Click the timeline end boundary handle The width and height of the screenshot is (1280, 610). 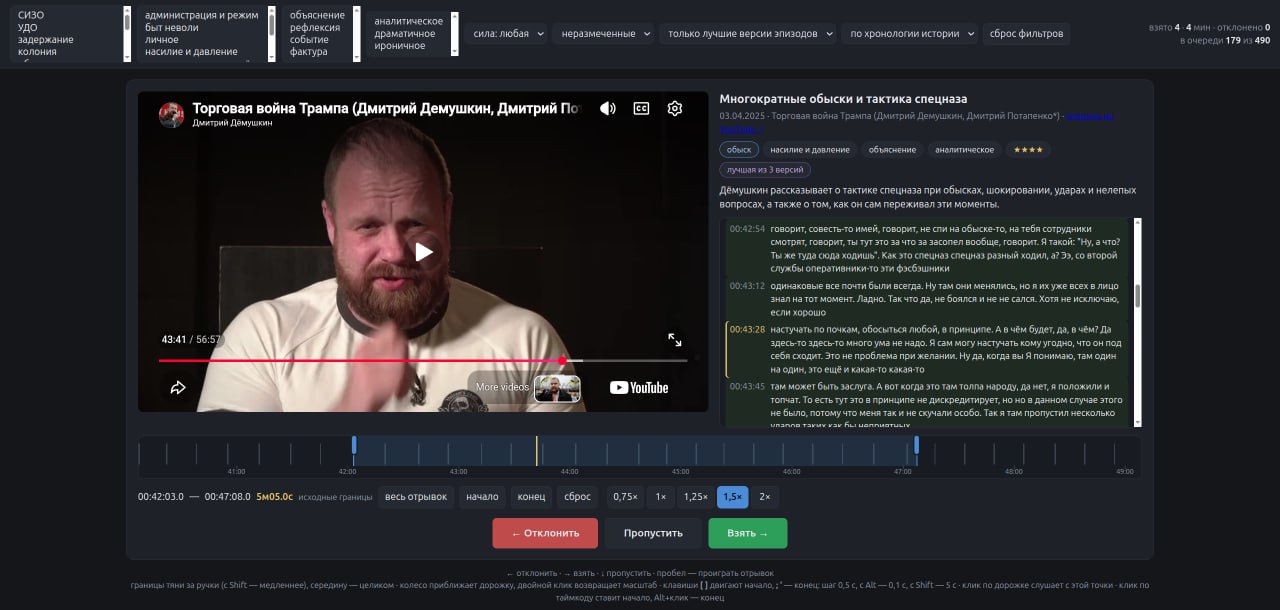point(916,445)
